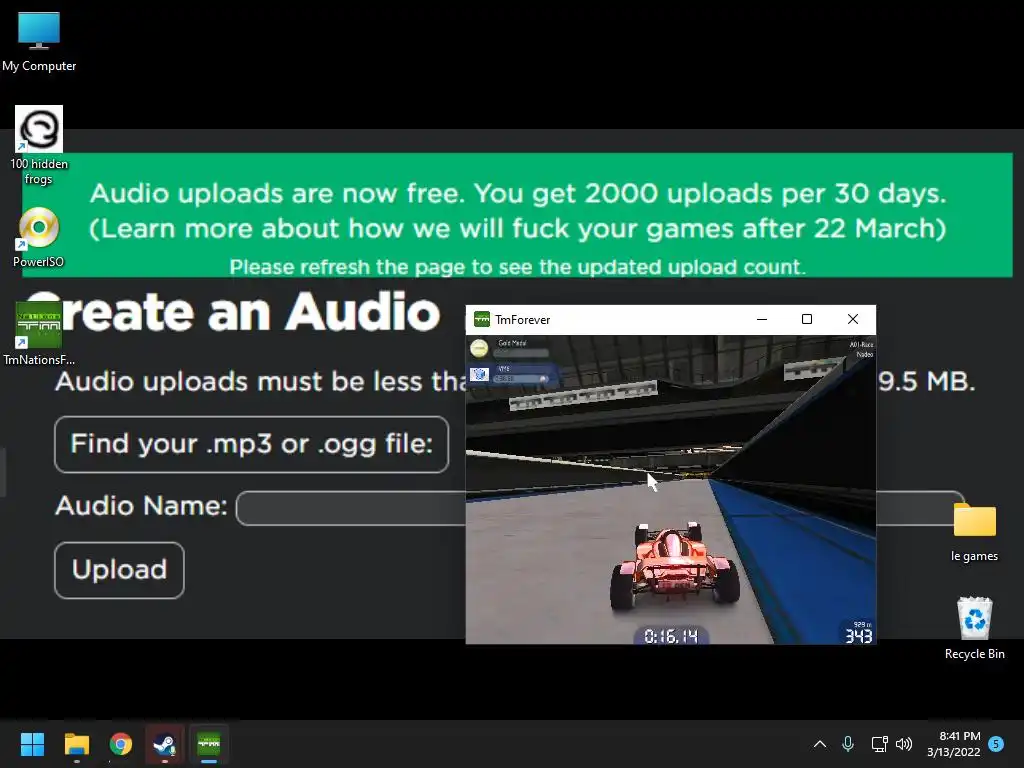
Task: Select the TmForever taskbar icon
Action: [209, 744]
